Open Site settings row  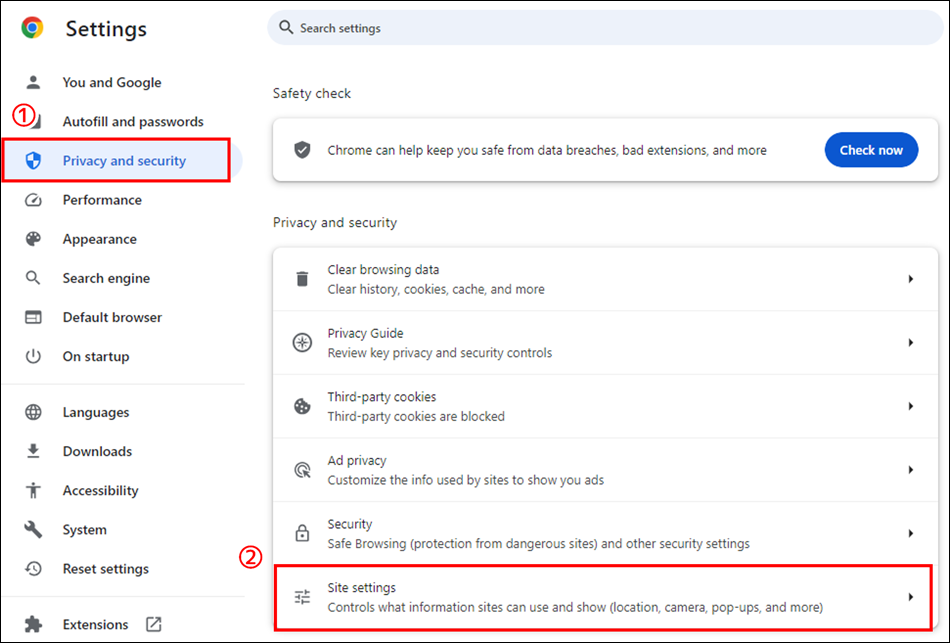point(605,597)
